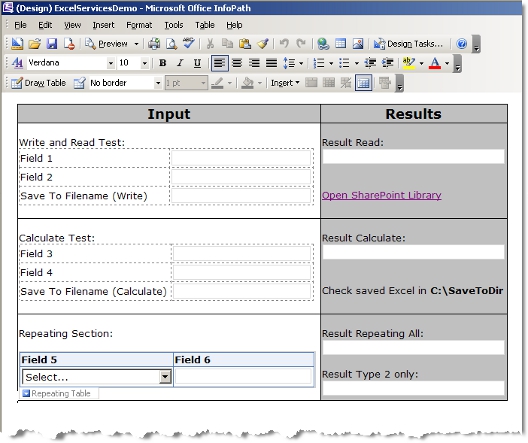528x443 pixels.
Task: Click the Cut scissors icon
Action: click(x=210, y=44)
